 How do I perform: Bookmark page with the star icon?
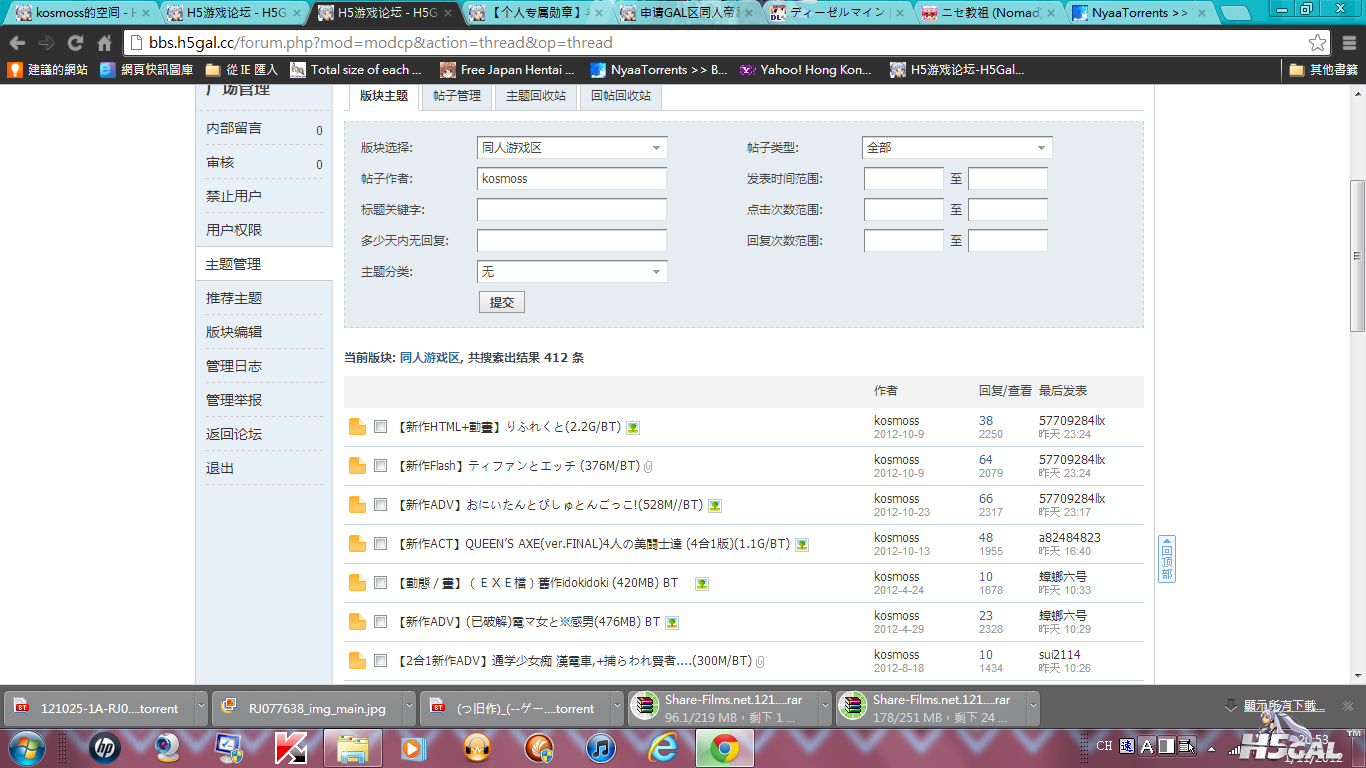1317,43
